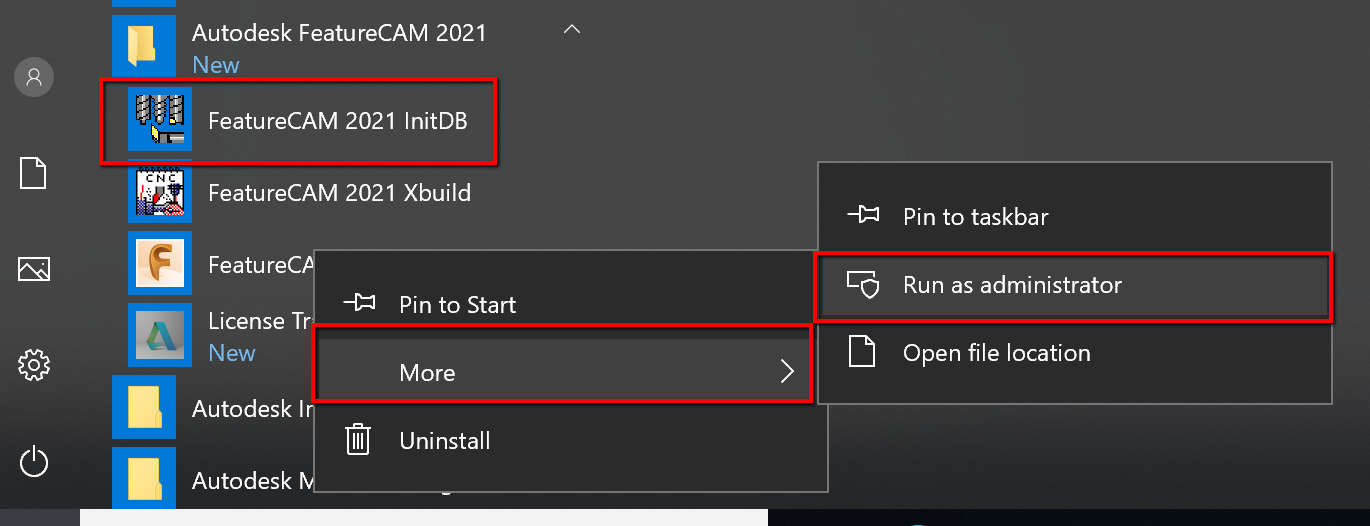Screen dimensions: 1370x526
Task: Open Pictures from the Start sidebar
Action: (34, 268)
